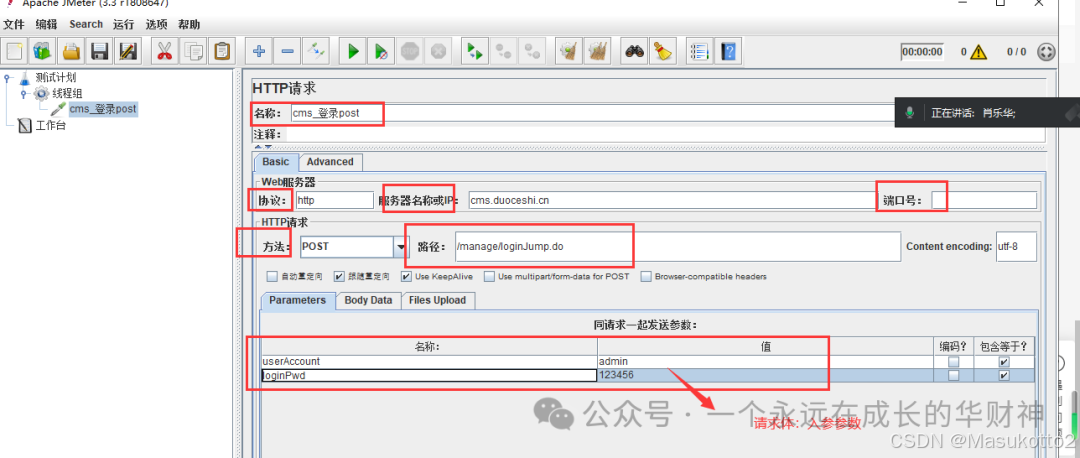This screenshot has width=1080, height=458.
Task: Open the 运行 menu
Action: (x=124, y=24)
